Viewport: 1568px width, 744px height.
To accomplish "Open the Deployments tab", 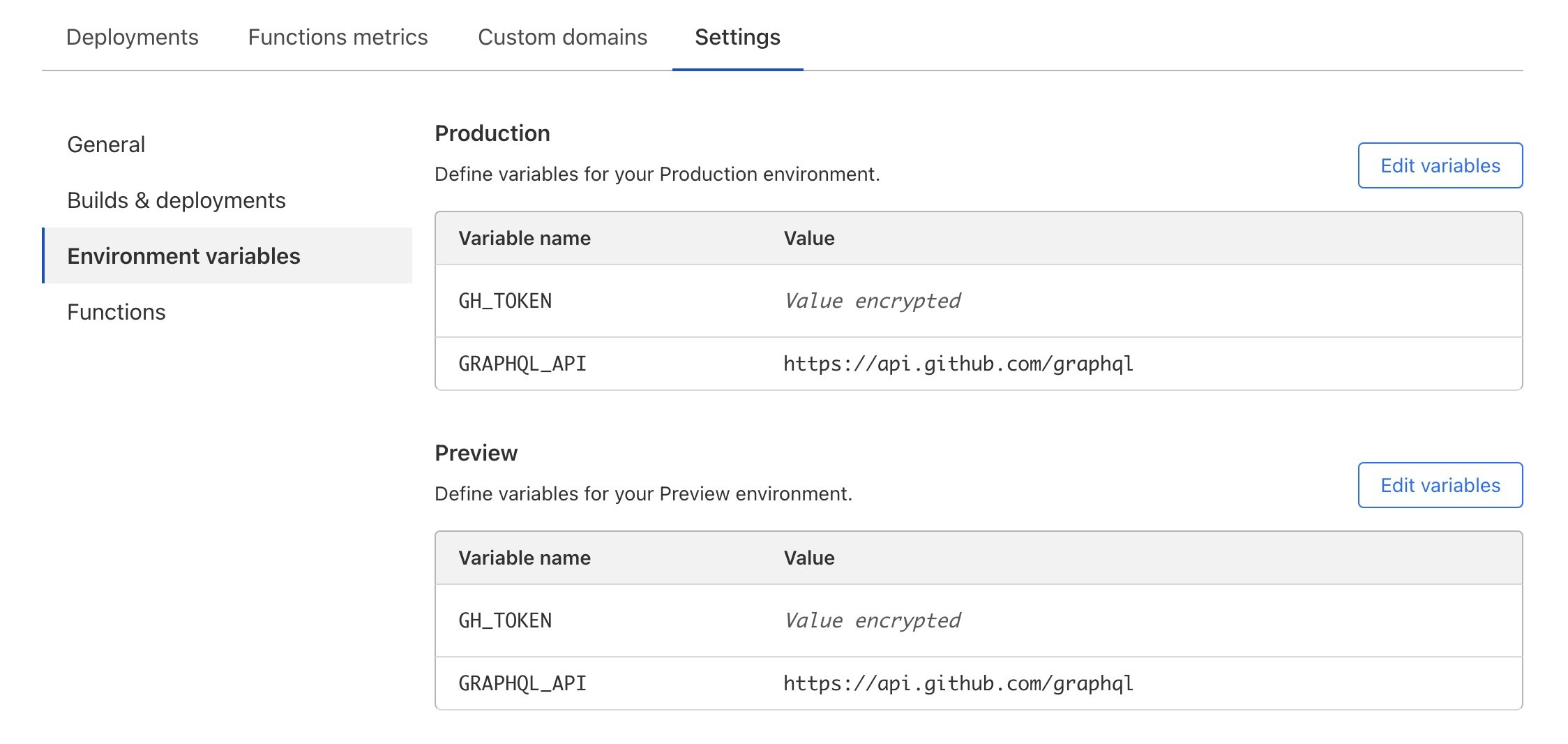I will click(x=133, y=37).
